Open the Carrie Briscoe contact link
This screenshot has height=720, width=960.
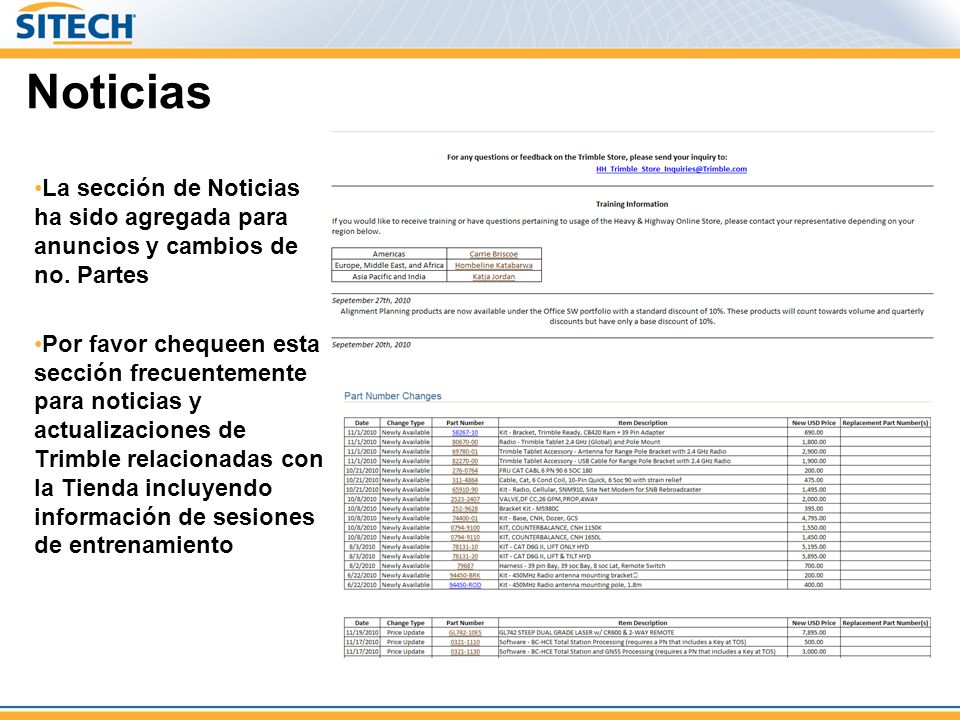493,253
